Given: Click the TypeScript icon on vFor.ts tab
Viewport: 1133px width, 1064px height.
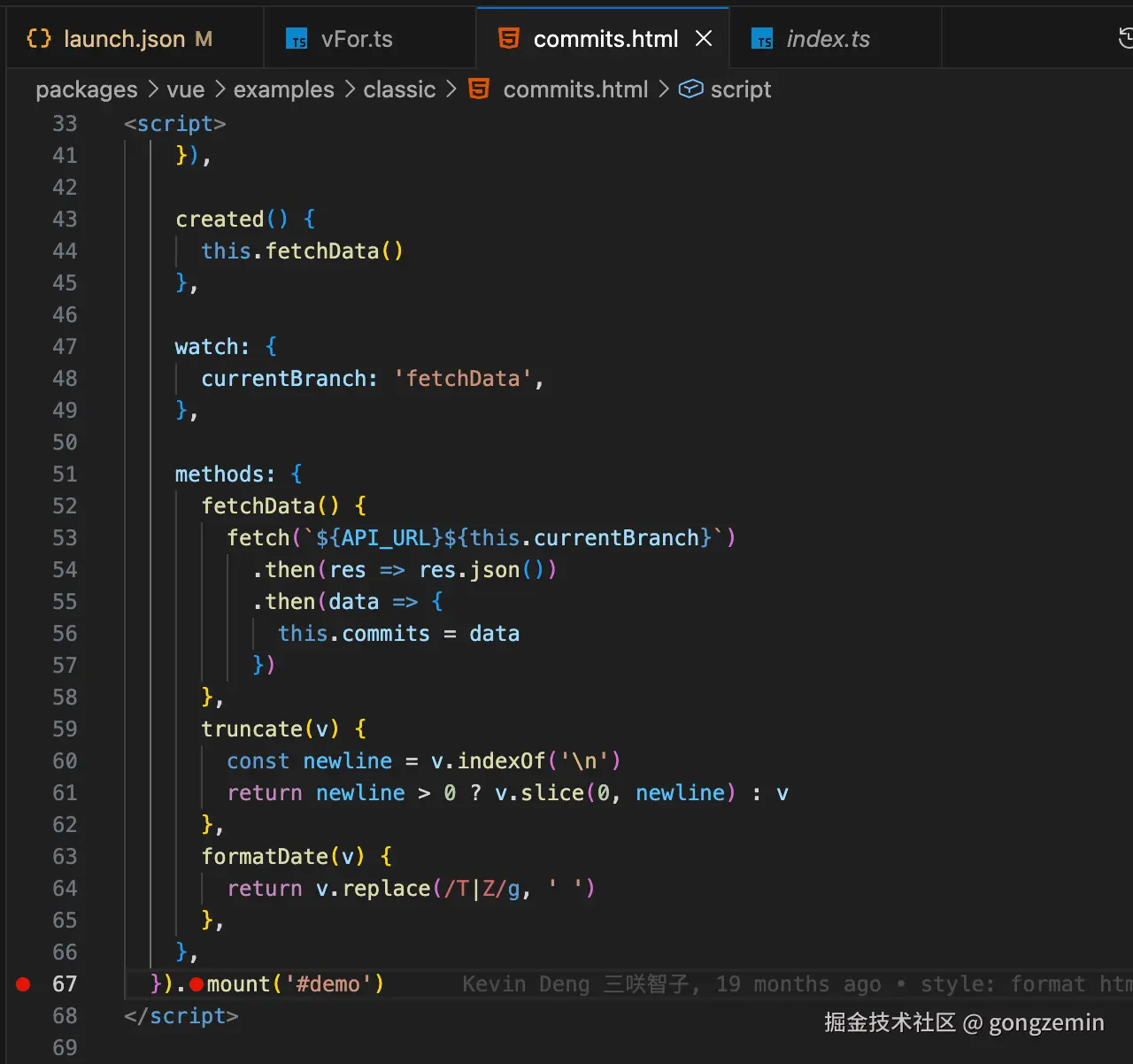Looking at the screenshot, I should click(x=297, y=39).
